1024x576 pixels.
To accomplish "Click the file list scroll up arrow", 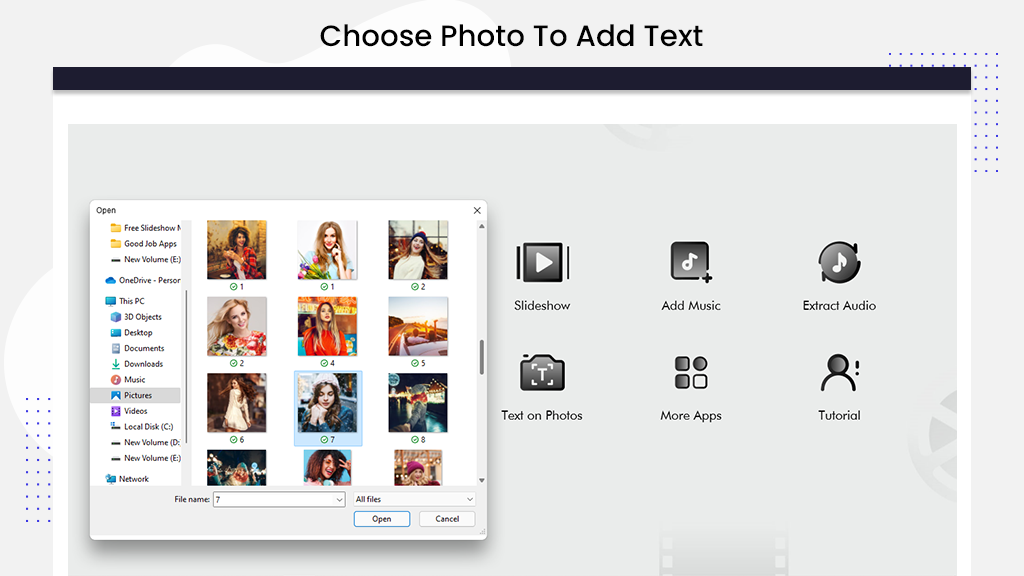I will pos(481,226).
